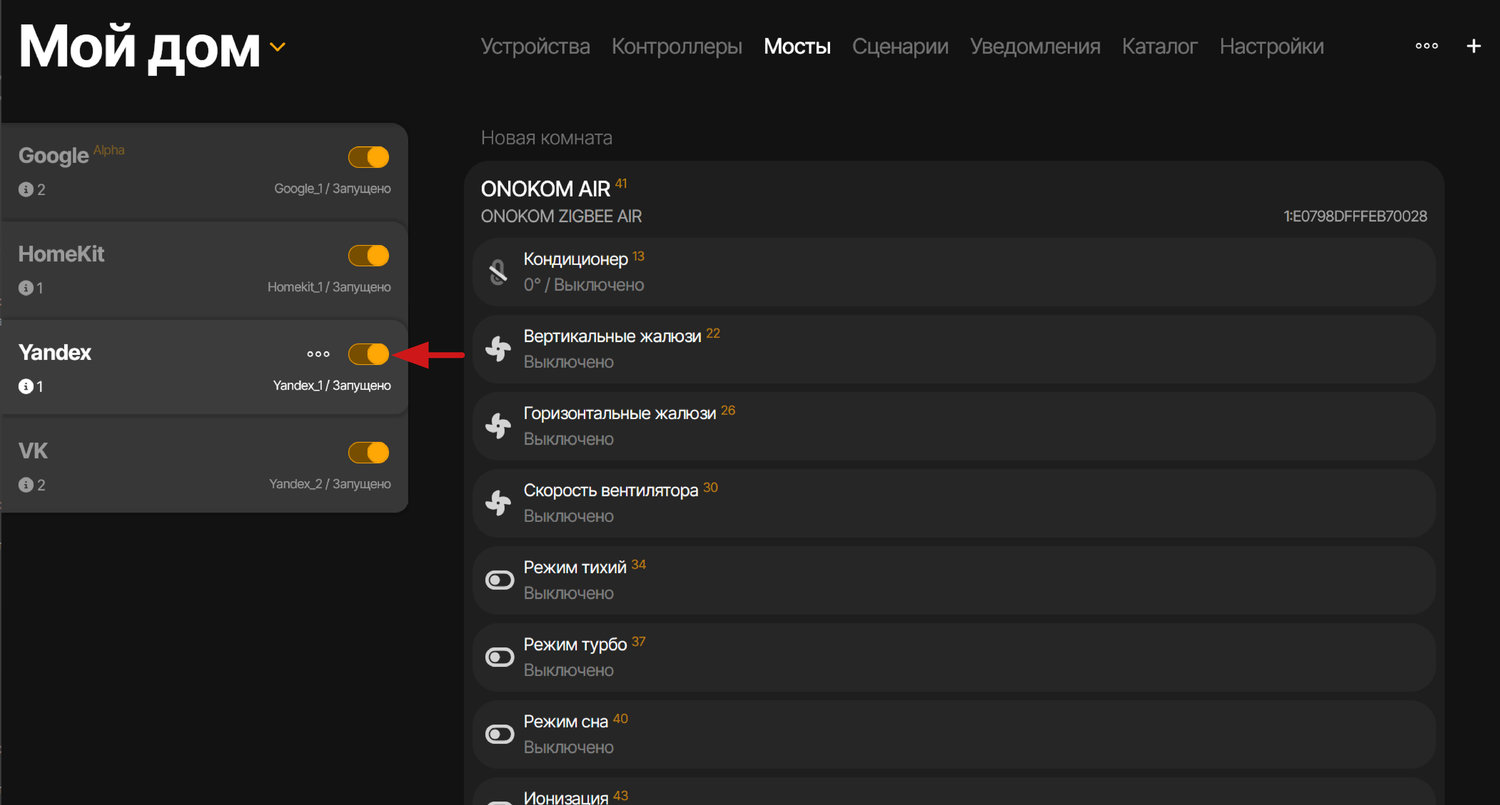Viewport: 1500px width, 805px height.
Task: Turn off the HomeKit bridge switch
Action: click(368, 256)
